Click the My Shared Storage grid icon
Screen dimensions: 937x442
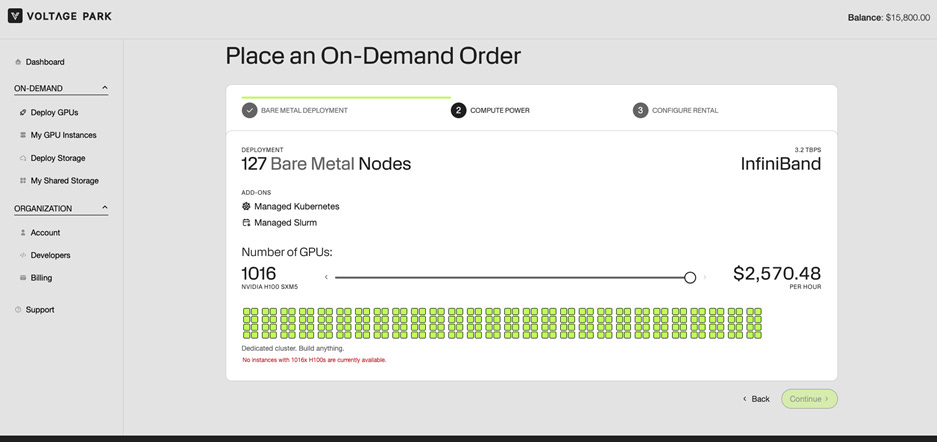(23, 180)
